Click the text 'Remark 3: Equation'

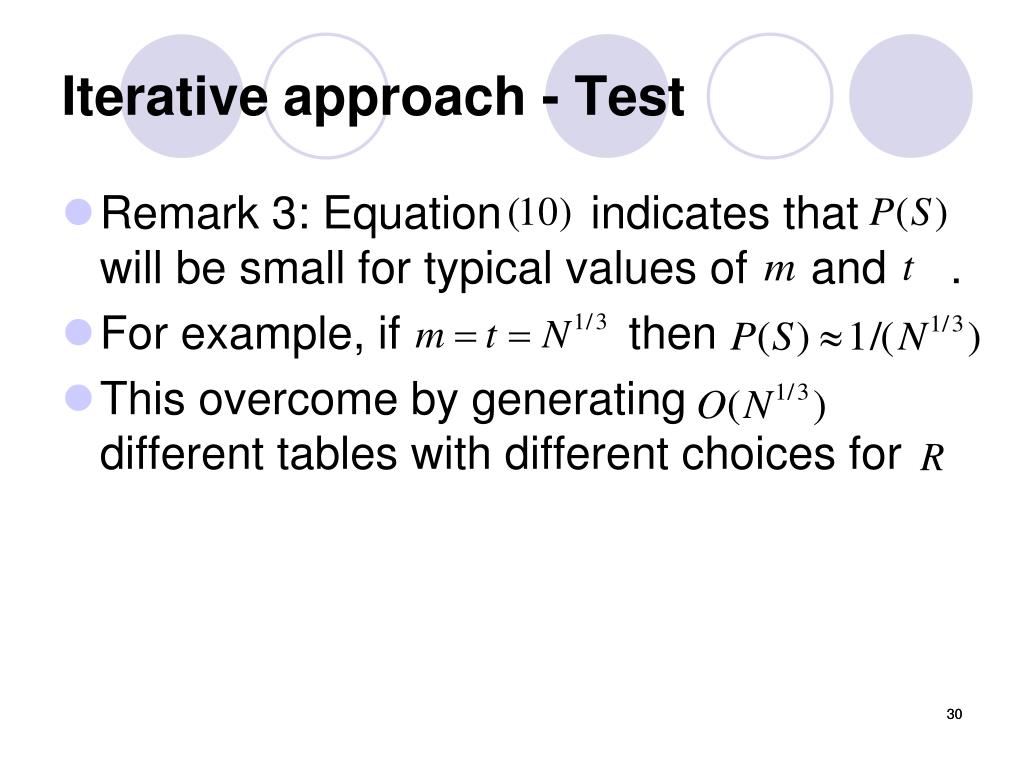coord(300,214)
